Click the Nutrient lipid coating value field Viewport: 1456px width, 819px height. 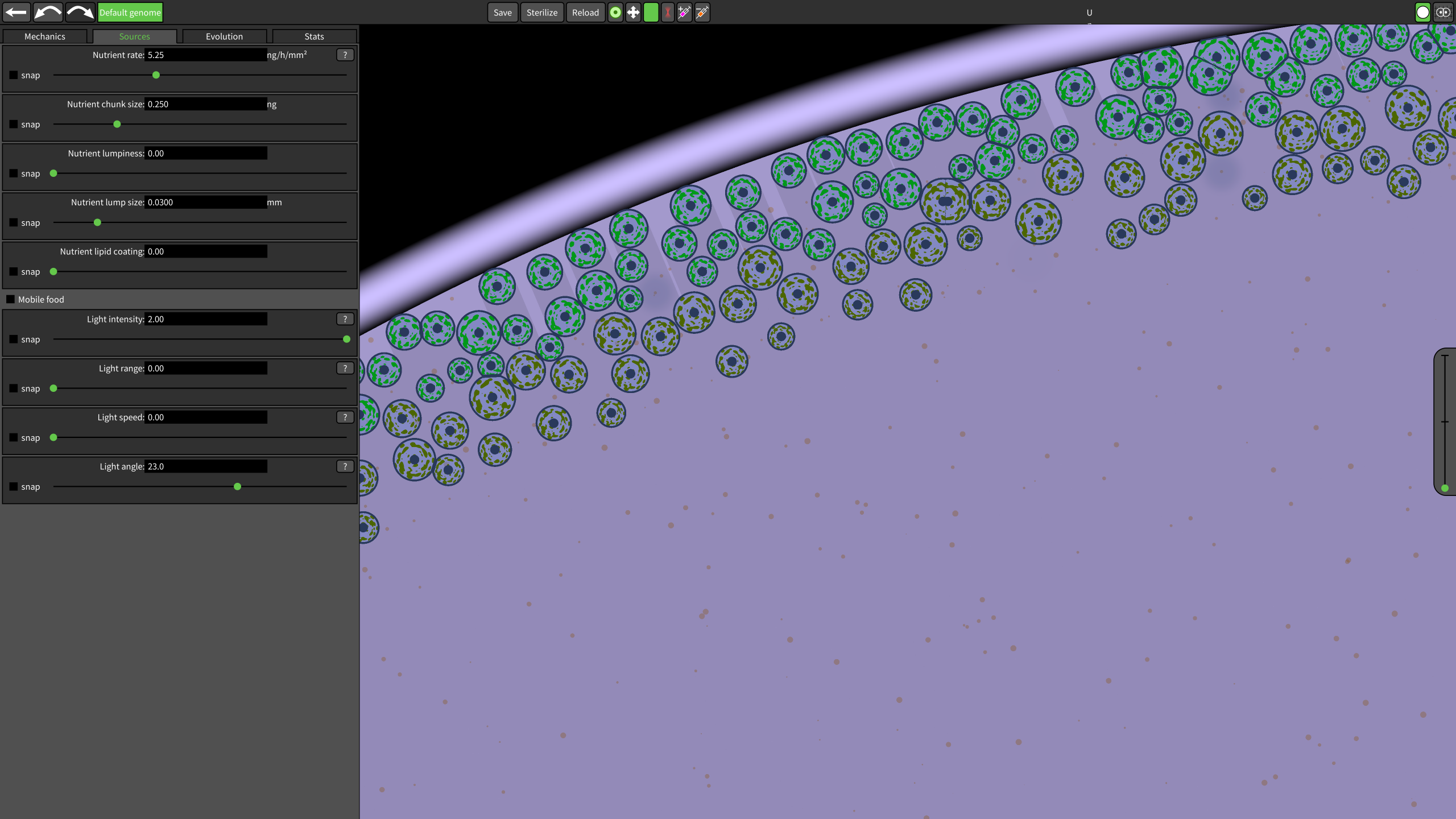pos(206,251)
